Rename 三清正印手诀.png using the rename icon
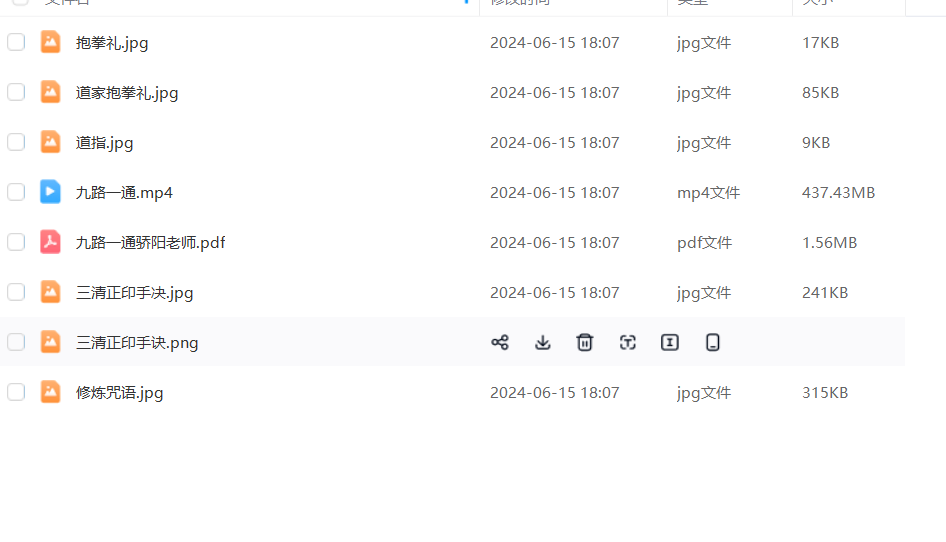Screen dimensions: 946x542 click(x=670, y=343)
